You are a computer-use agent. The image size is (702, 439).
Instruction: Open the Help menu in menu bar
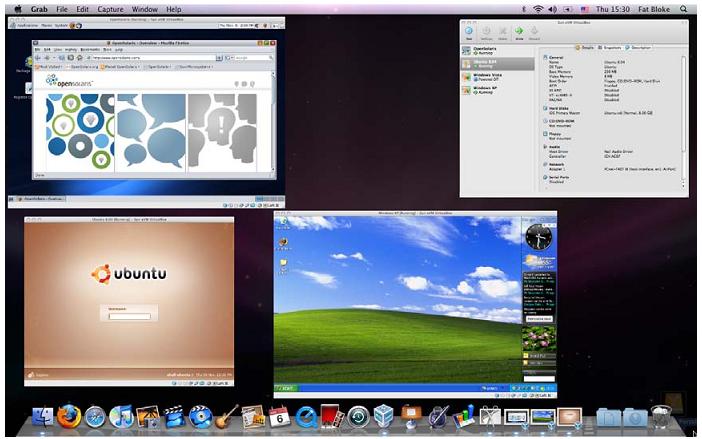[x=174, y=9]
